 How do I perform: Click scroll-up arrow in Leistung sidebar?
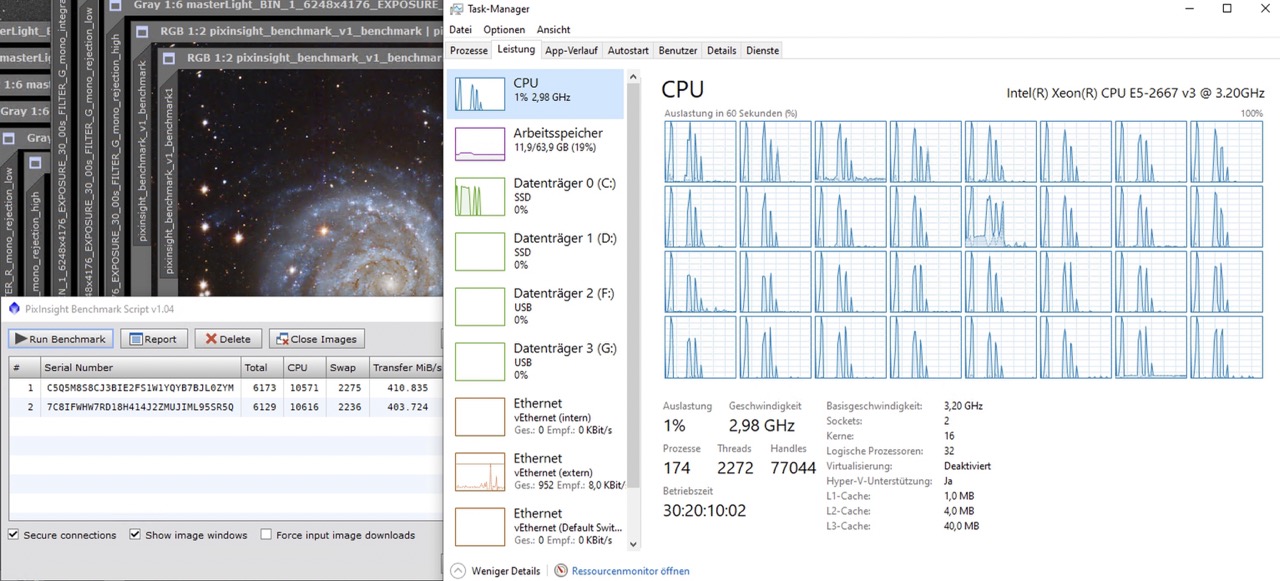click(x=633, y=77)
